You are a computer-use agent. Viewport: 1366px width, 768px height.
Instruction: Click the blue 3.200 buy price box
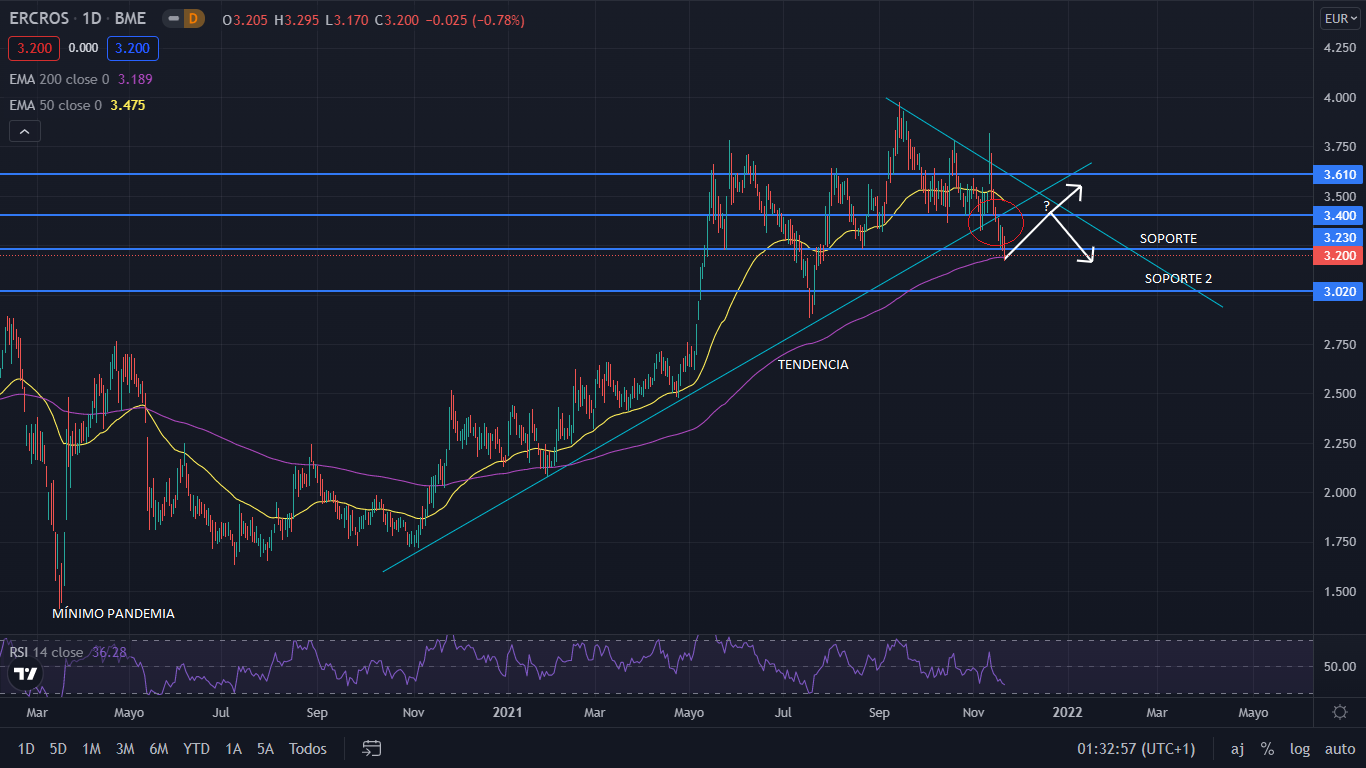(132, 48)
